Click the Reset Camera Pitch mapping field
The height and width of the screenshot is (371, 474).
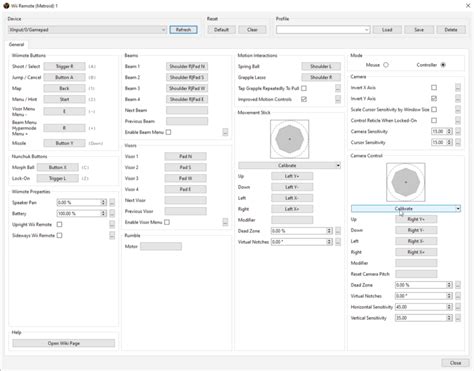(416, 274)
